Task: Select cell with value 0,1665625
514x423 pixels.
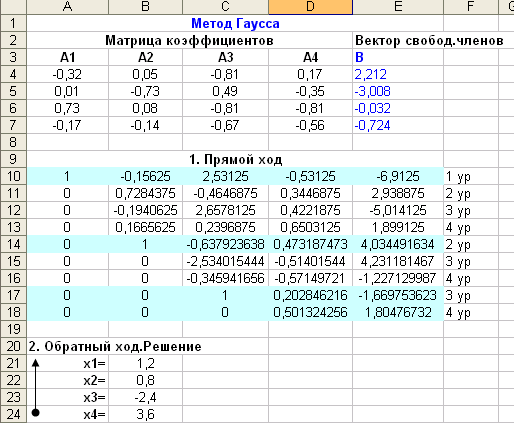Action: [145, 227]
